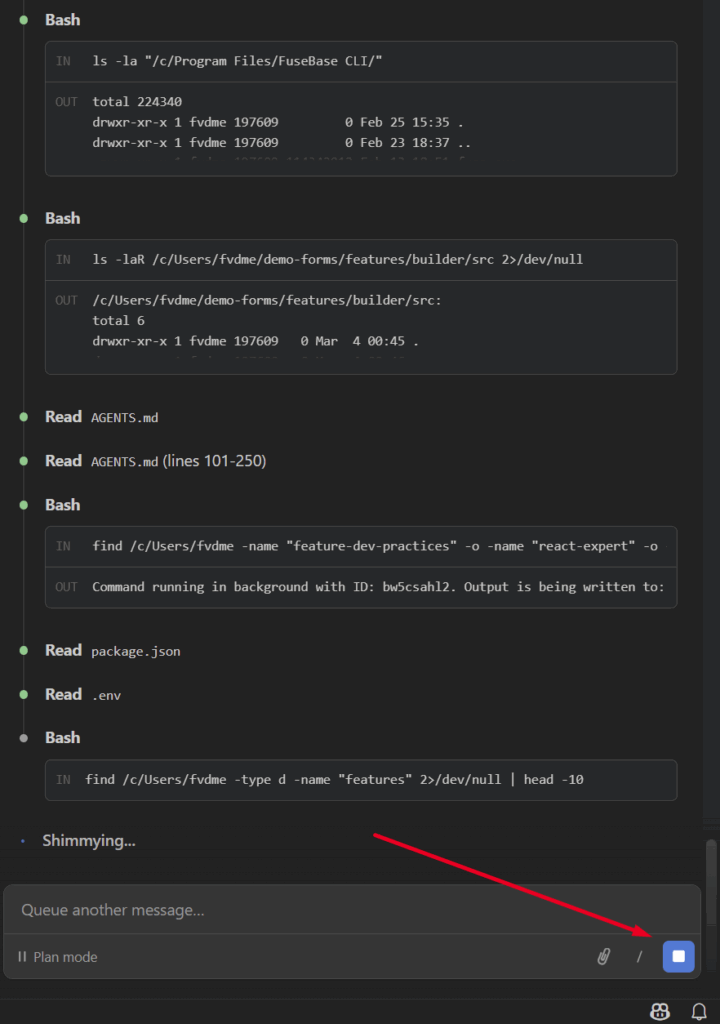
Task: Click the gray status dot of the last Bash step
Action: tap(24, 738)
